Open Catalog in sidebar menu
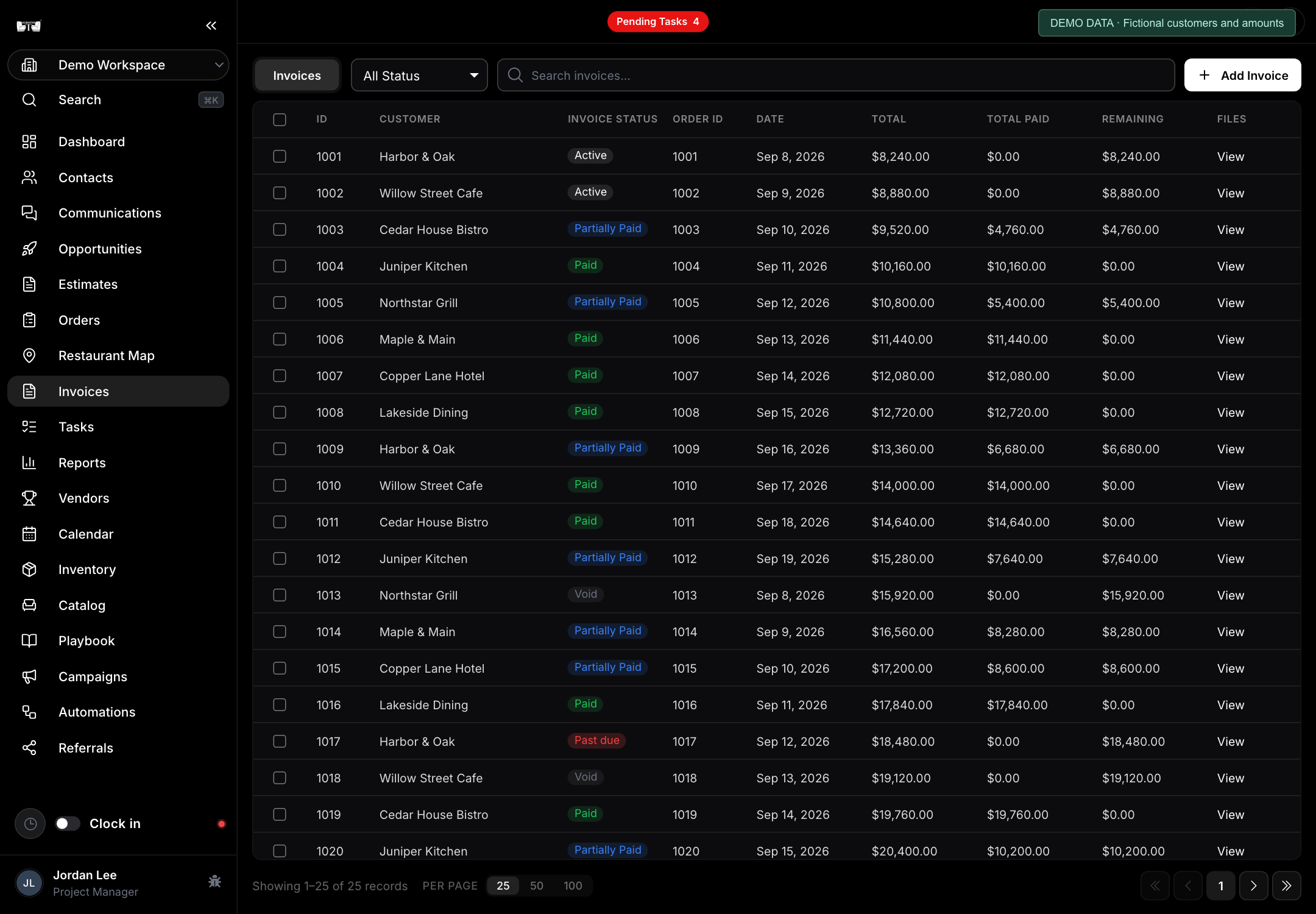The image size is (1316, 914). pos(118,606)
